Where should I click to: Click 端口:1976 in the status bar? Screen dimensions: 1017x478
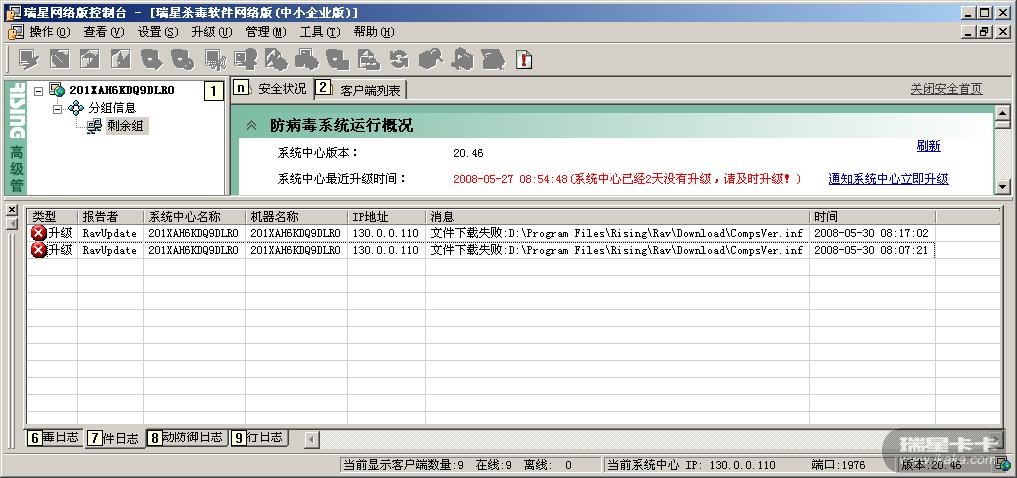click(839, 465)
